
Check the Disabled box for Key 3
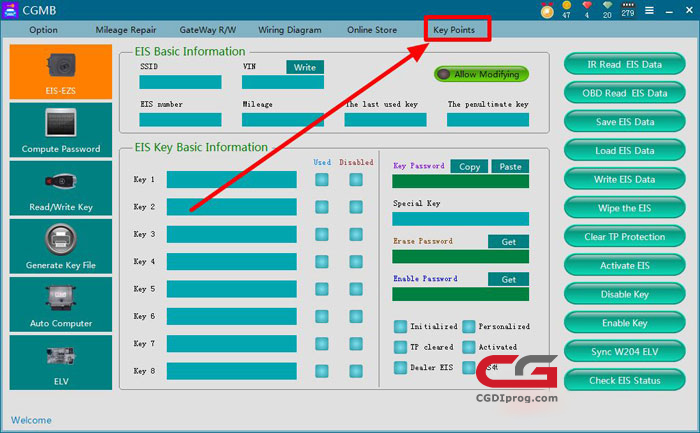click(356, 234)
